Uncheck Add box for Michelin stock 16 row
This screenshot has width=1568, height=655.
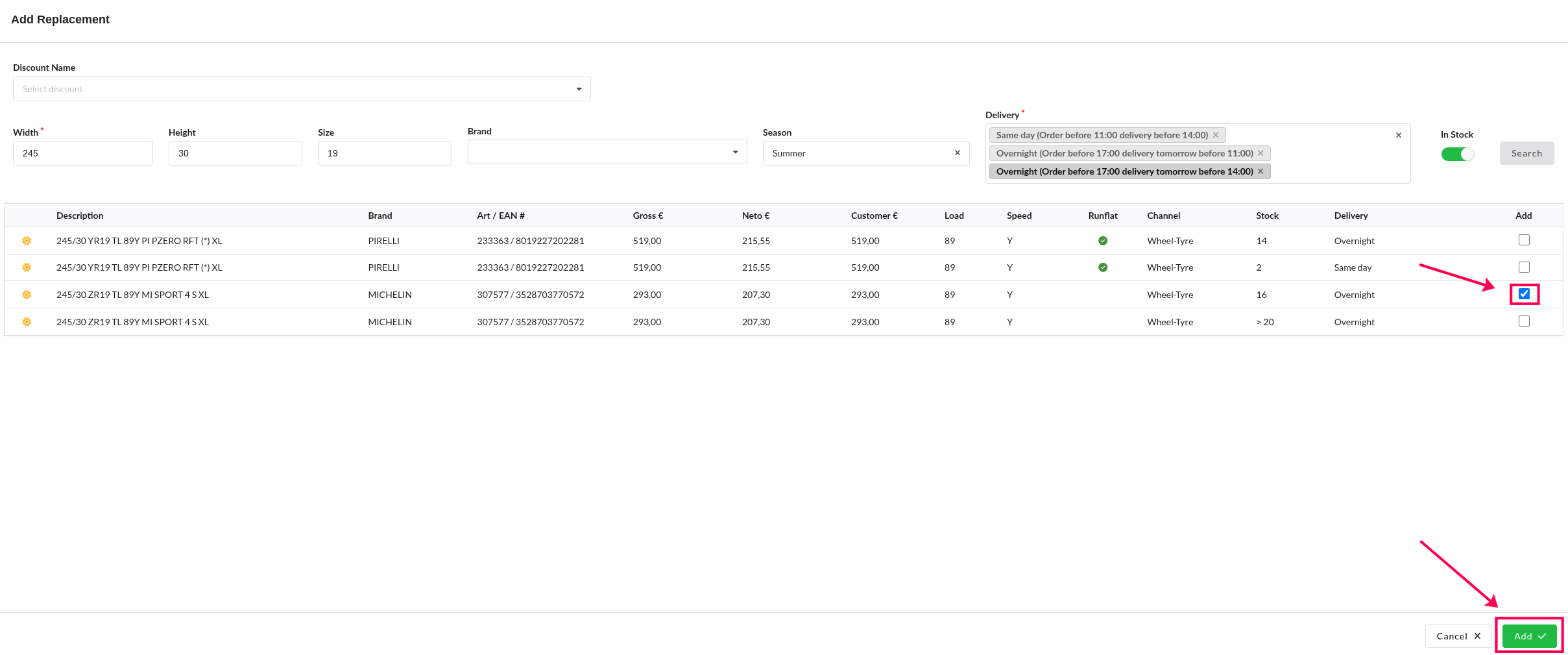click(x=1524, y=294)
